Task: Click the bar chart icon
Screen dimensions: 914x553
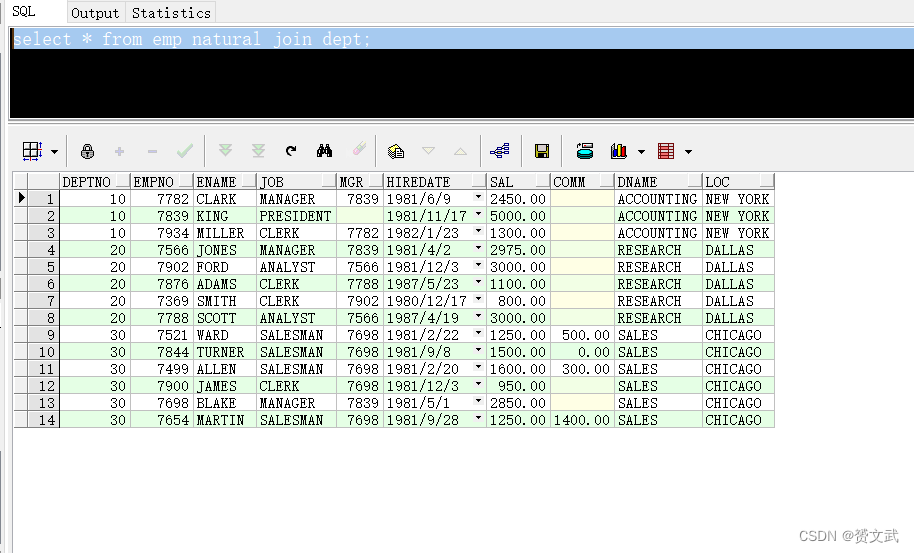Action: point(619,151)
